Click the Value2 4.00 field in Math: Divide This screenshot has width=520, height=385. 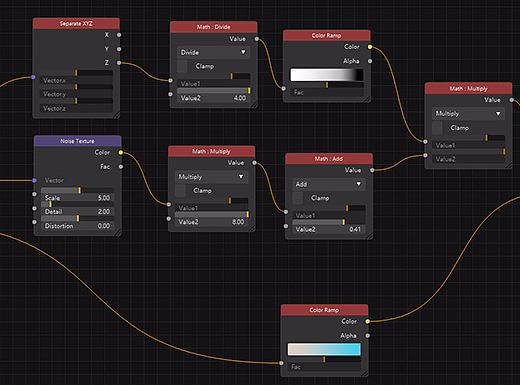[214, 95]
